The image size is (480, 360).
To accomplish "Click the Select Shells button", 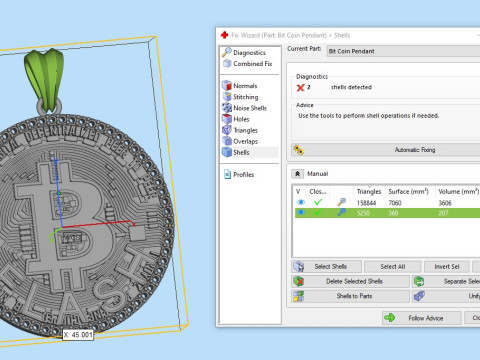I will (326, 267).
